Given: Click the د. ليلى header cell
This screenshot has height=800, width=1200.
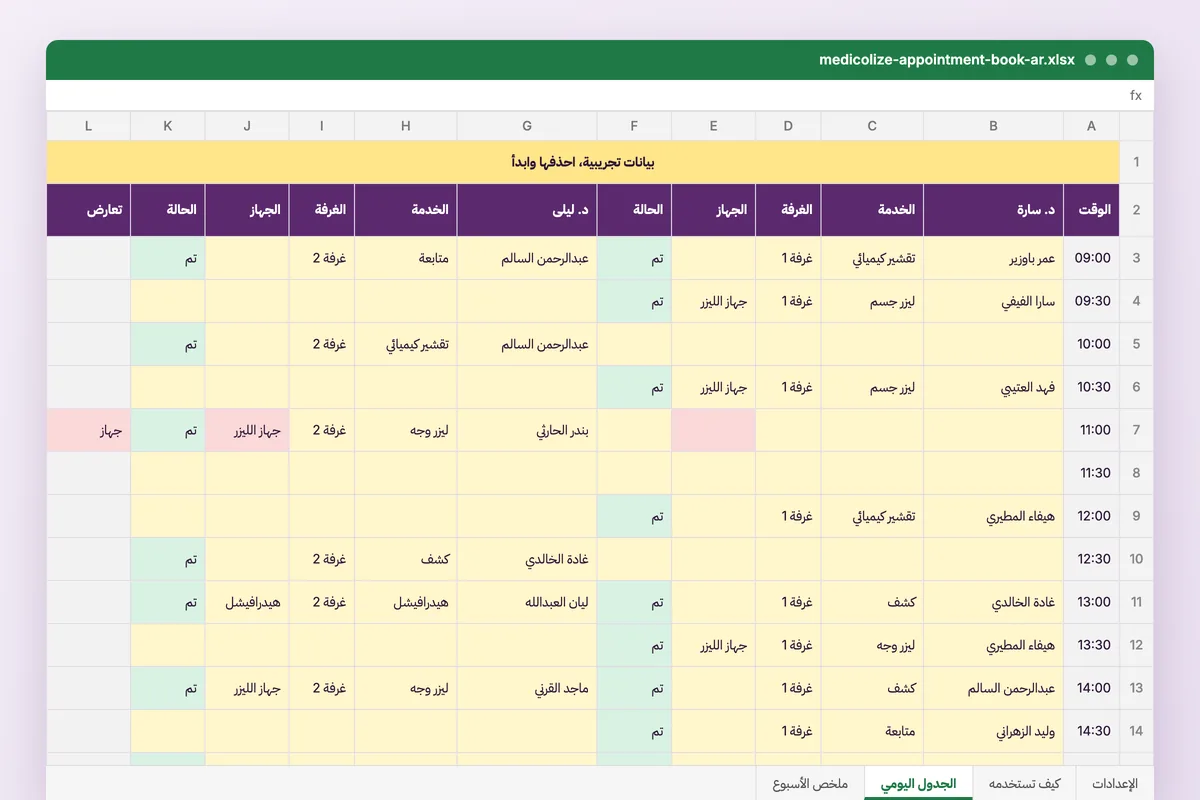Looking at the screenshot, I should 527,210.
